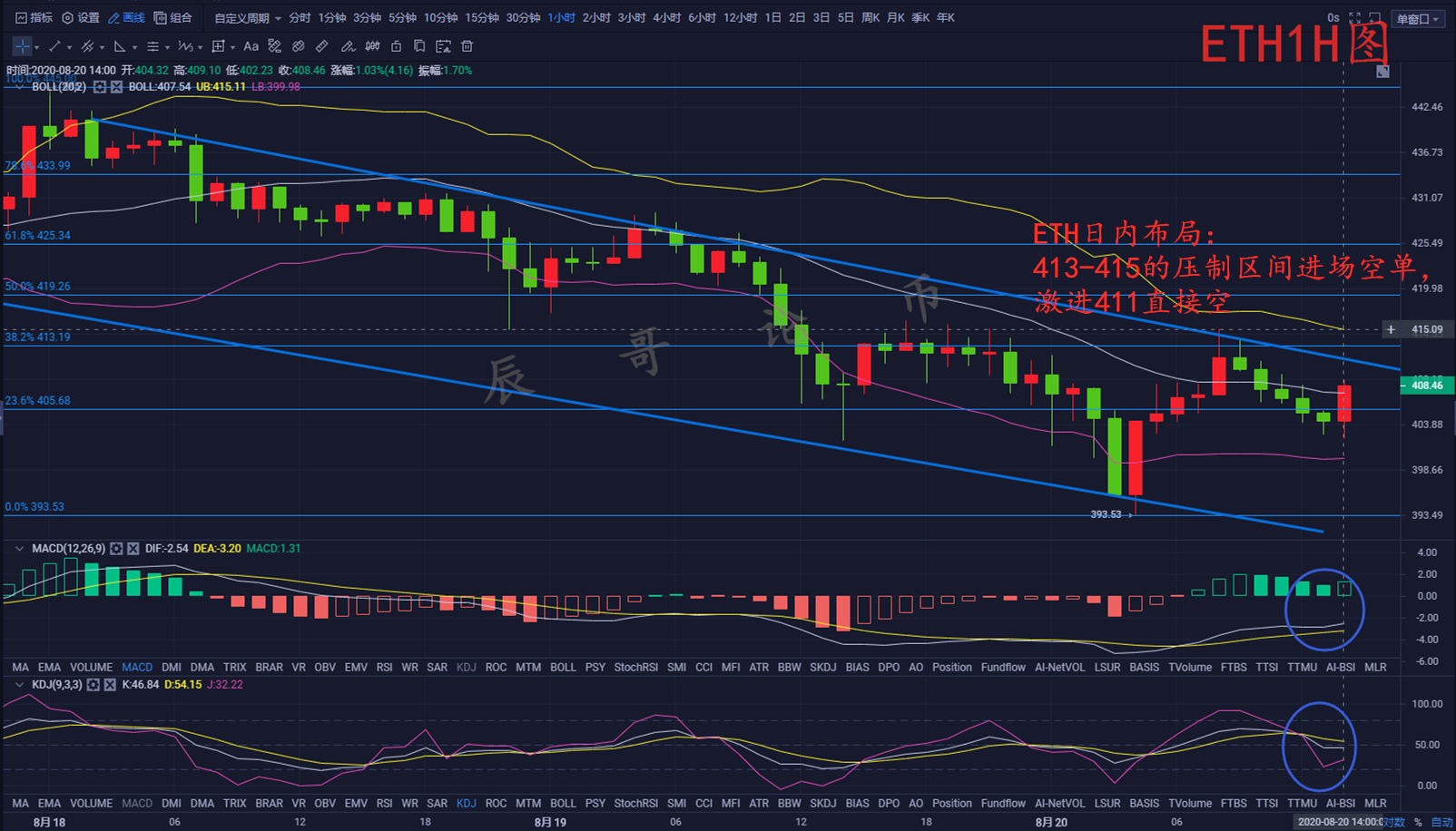
Task: Open MACD indicator settings gear
Action: [116, 549]
